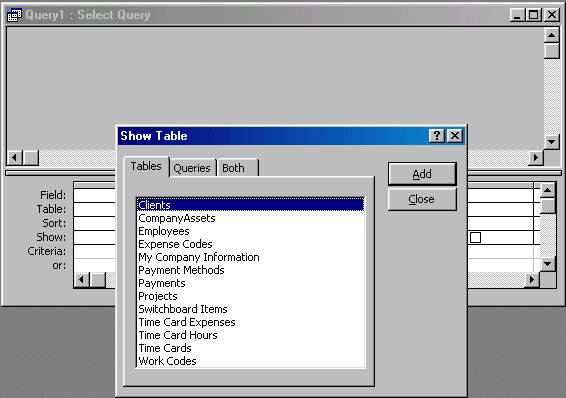Select the Projects table
The height and width of the screenshot is (398, 566).
pyautogui.click(x=251, y=296)
